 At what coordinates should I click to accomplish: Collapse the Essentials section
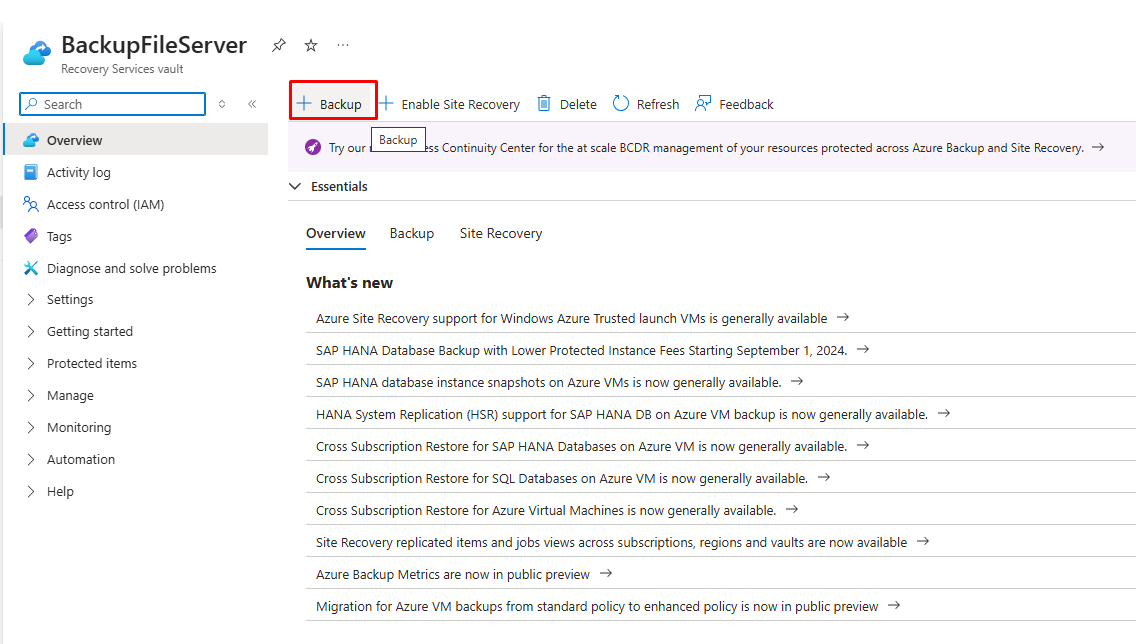coord(295,186)
